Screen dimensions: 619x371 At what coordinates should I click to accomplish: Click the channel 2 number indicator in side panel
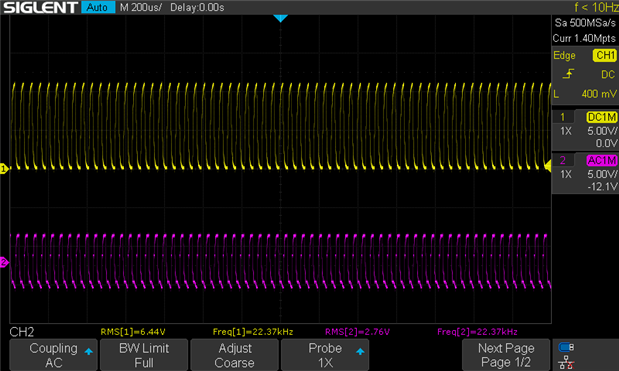pos(563,160)
